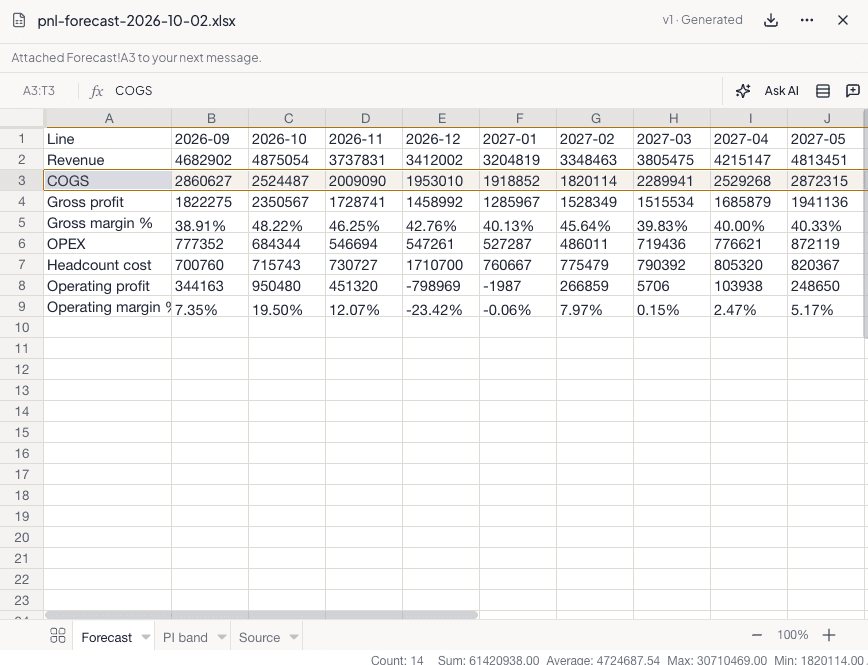Viewport: 868px width, 665px height.
Task: Select cell with value 1285967
Action: 518,202
